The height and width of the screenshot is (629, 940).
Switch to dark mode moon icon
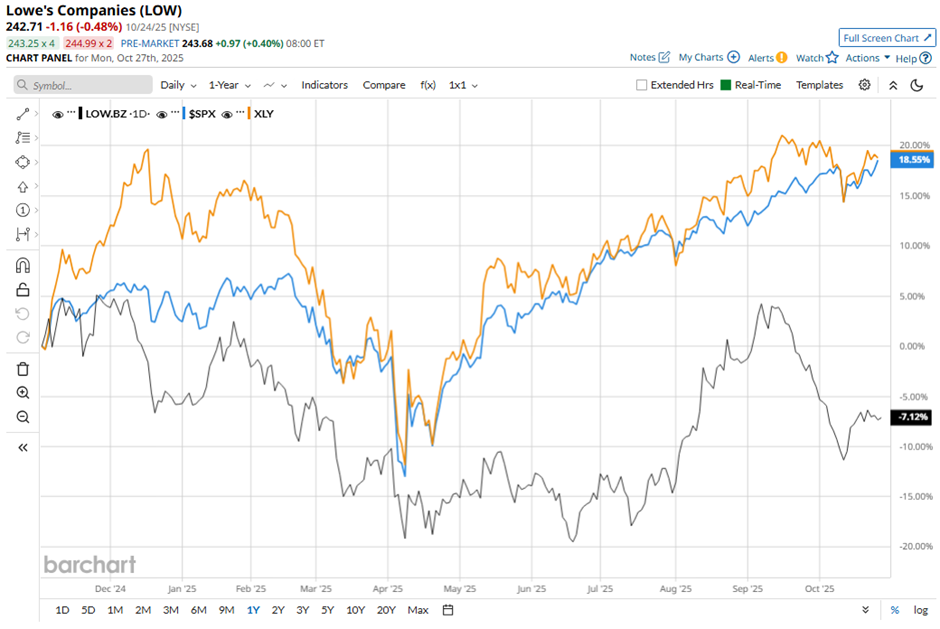[917, 85]
